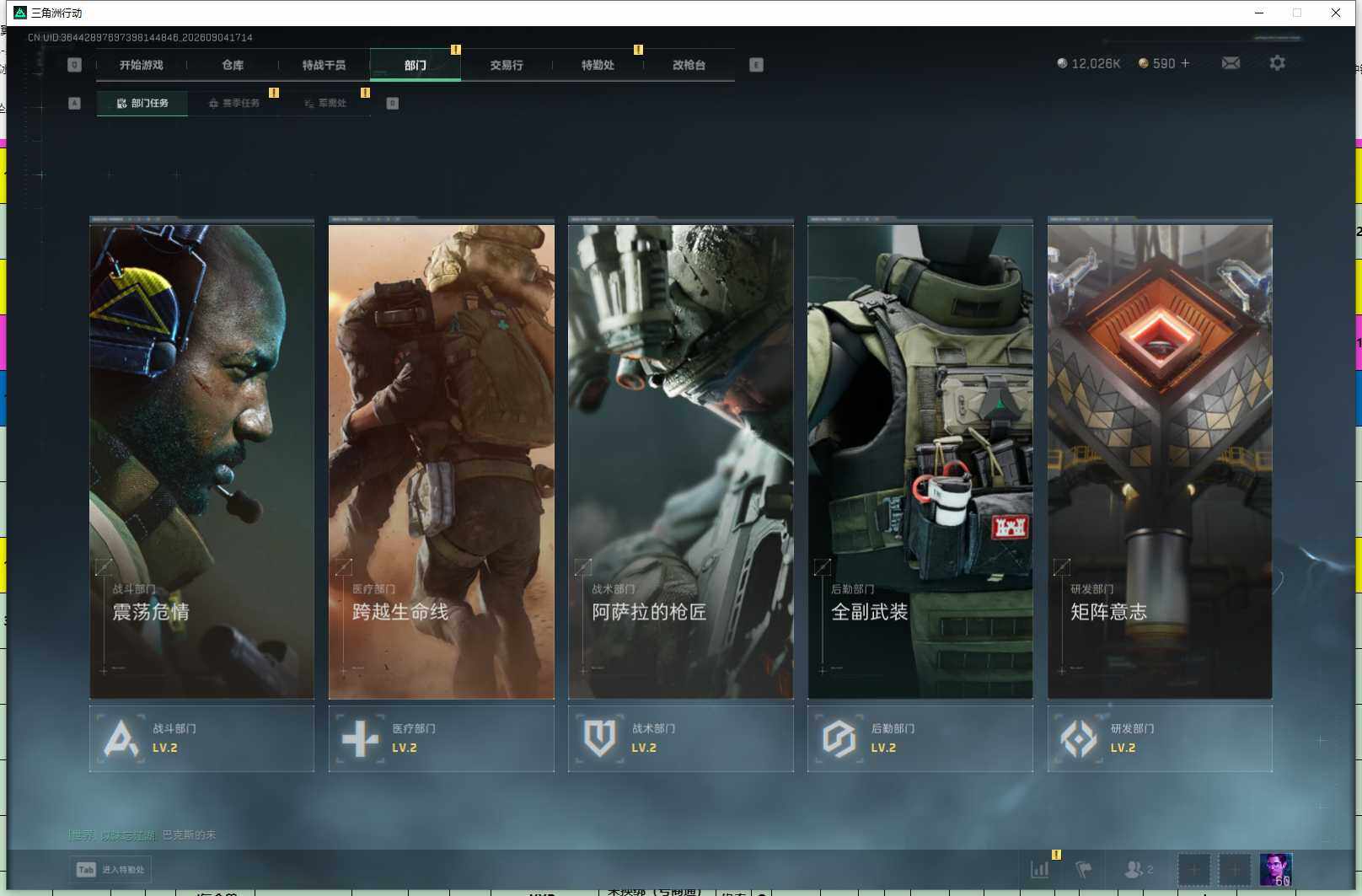Select the 部门 tab
The width and height of the screenshot is (1362, 896).
click(x=415, y=65)
